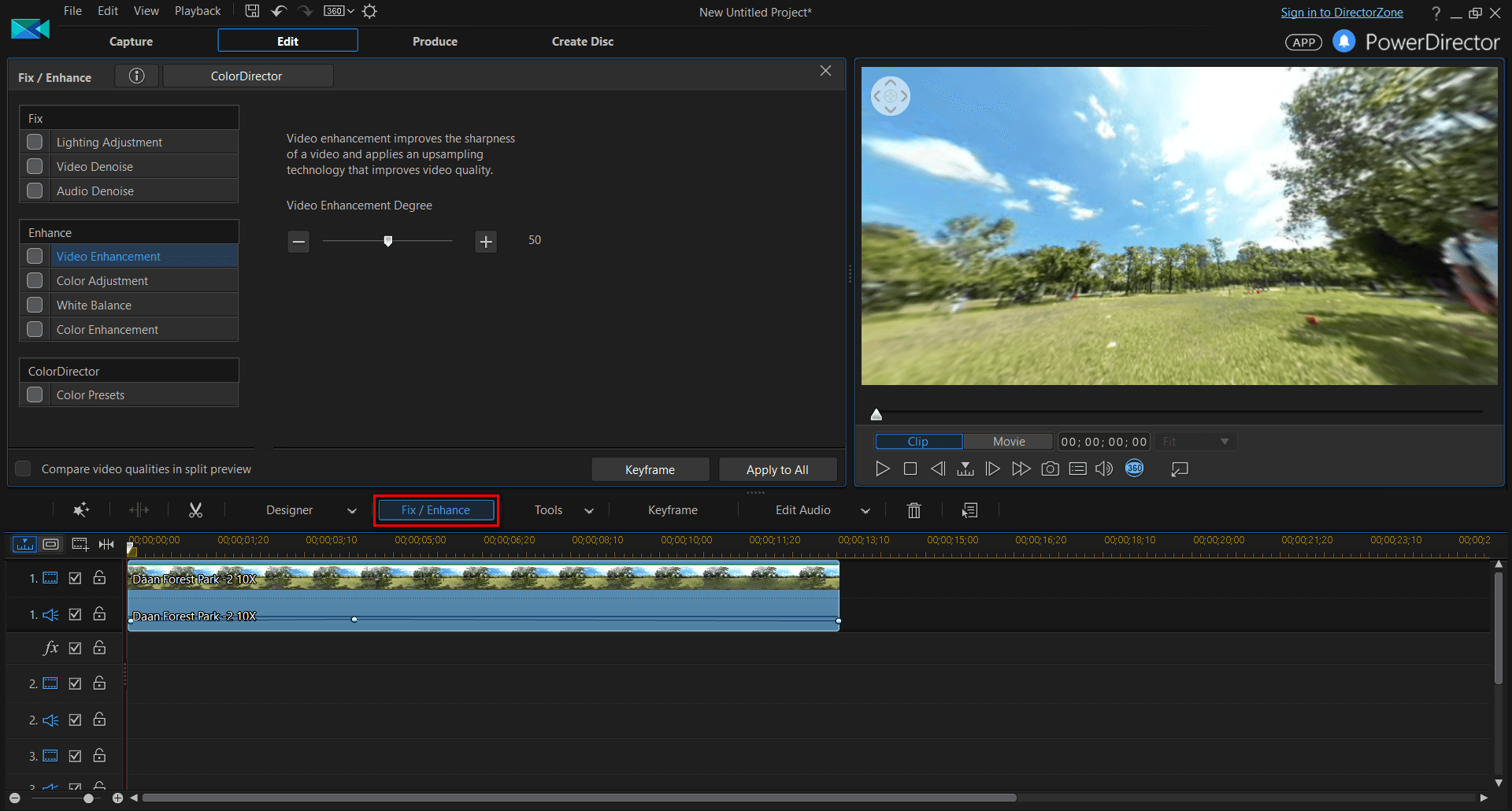Screen dimensions: 1512x811
Task: Open the preview Fit zoom dropdown
Action: (x=1195, y=442)
